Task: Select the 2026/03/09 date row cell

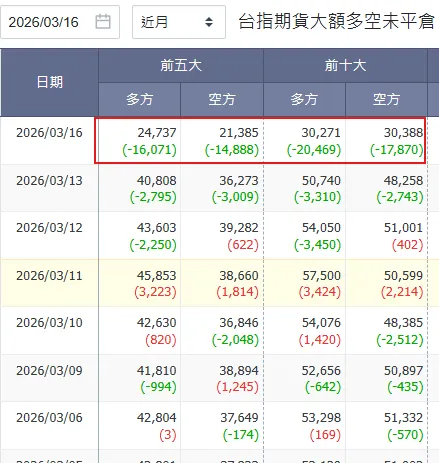Action: tap(49, 378)
